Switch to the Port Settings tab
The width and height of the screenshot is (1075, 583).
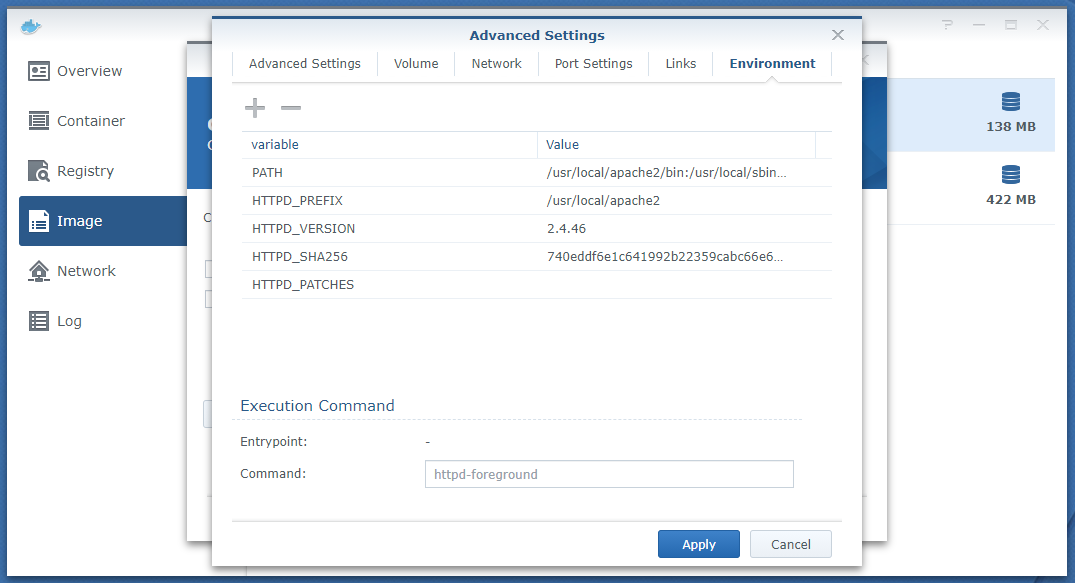tap(593, 63)
